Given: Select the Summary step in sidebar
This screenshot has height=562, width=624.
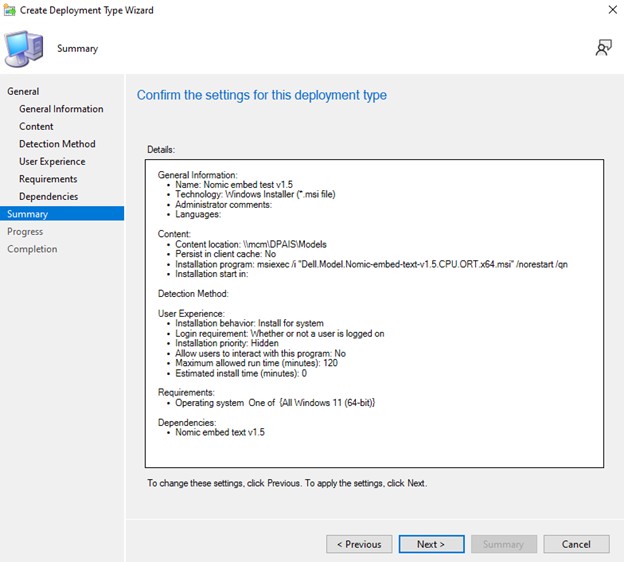Looking at the screenshot, I should point(27,214).
